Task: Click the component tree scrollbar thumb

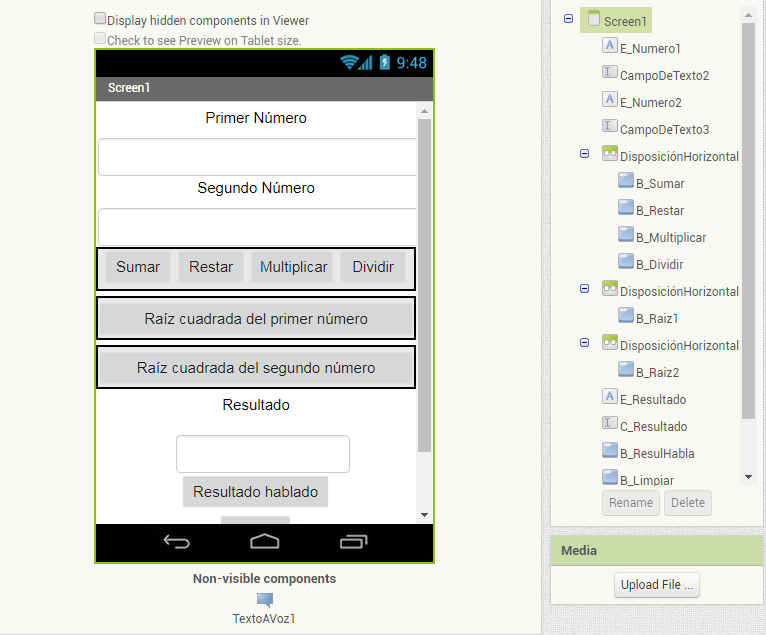Action: (x=748, y=221)
